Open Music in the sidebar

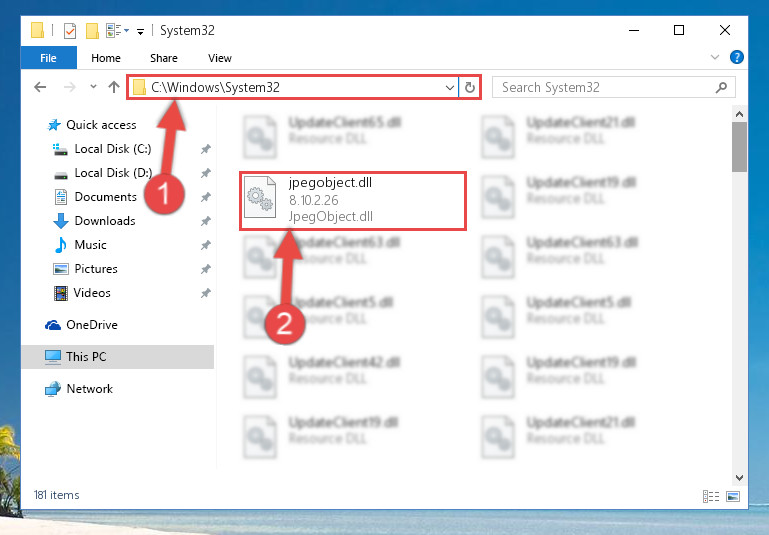pyautogui.click(x=80, y=245)
